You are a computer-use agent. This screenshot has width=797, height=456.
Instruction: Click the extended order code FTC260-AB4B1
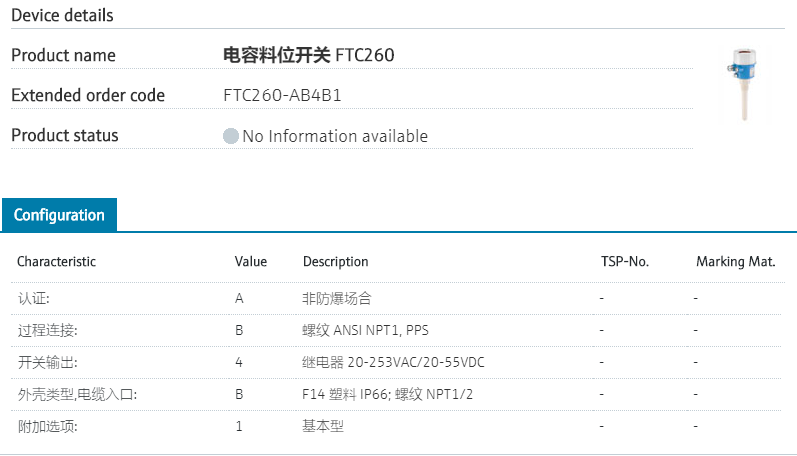pyautogui.click(x=289, y=96)
